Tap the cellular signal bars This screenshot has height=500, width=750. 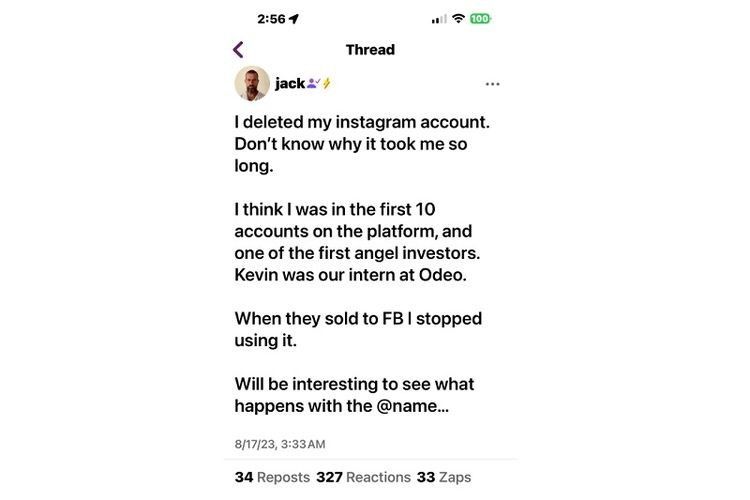pyautogui.click(x=439, y=19)
